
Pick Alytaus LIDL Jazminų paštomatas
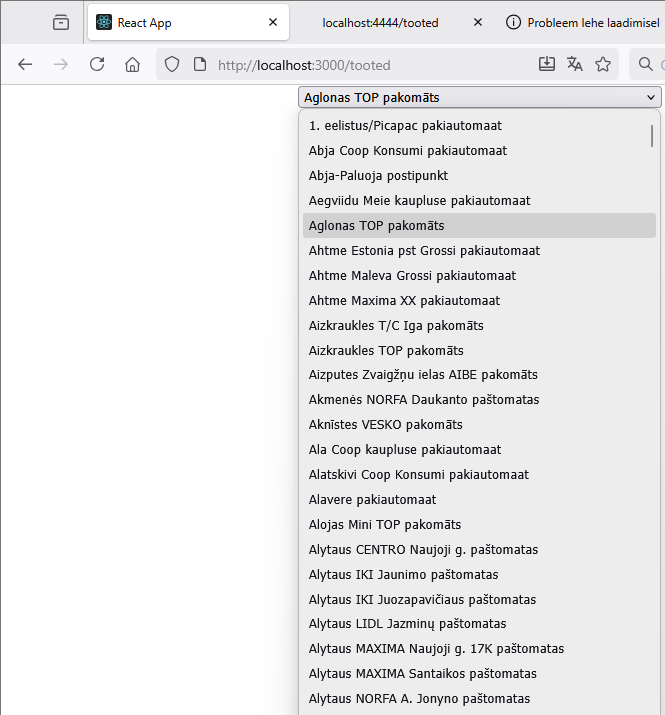pos(407,624)
